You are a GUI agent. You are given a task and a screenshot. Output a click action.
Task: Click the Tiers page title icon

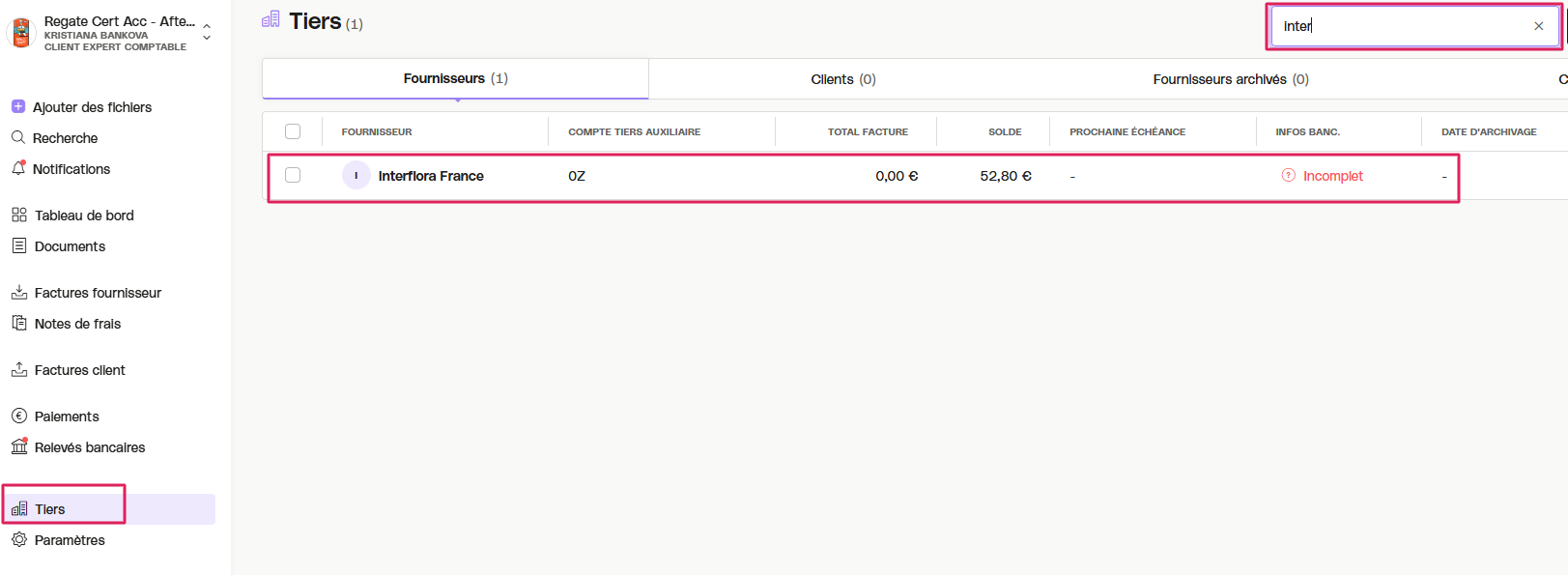point(271,19)
